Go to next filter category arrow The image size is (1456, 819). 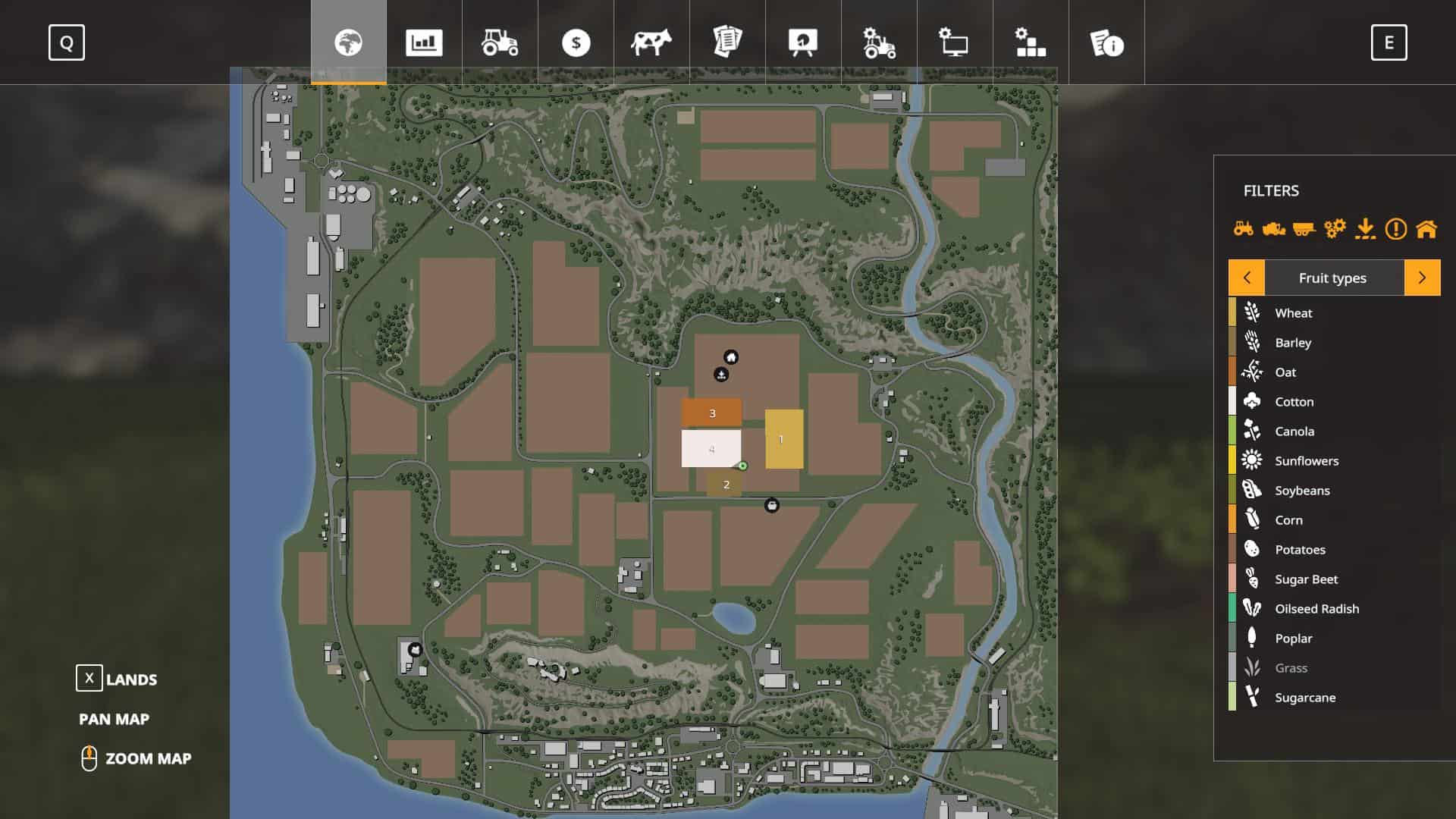(1422, 278)
